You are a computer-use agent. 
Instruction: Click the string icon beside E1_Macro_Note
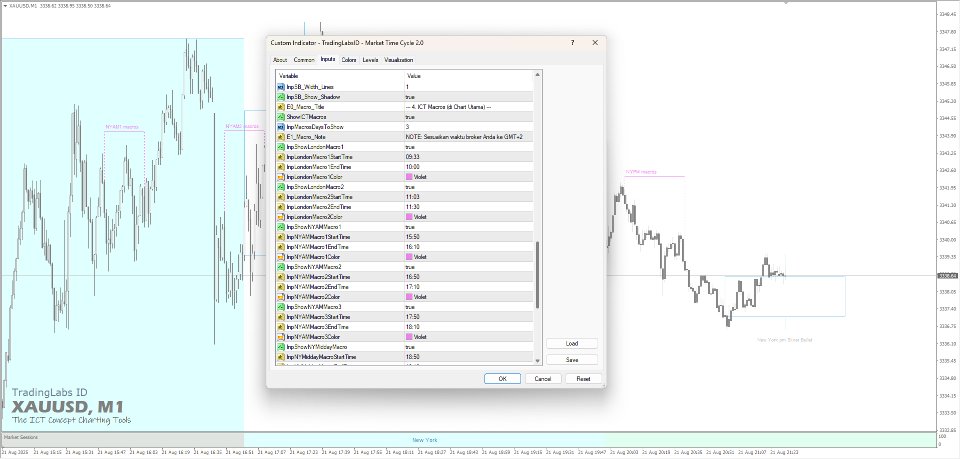(x=281, y=137)
